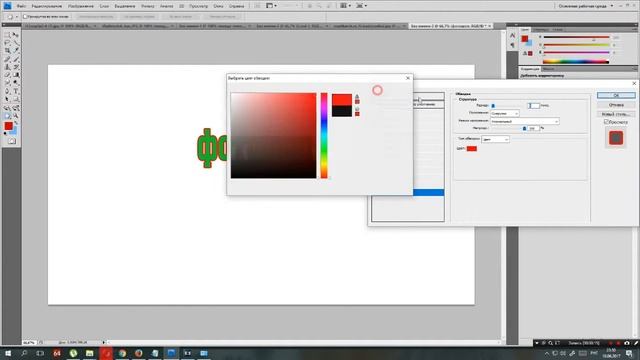This screenshot has width=640, height=360.
Task: Click the web-safe color cube icon
Action: [357, 109]
